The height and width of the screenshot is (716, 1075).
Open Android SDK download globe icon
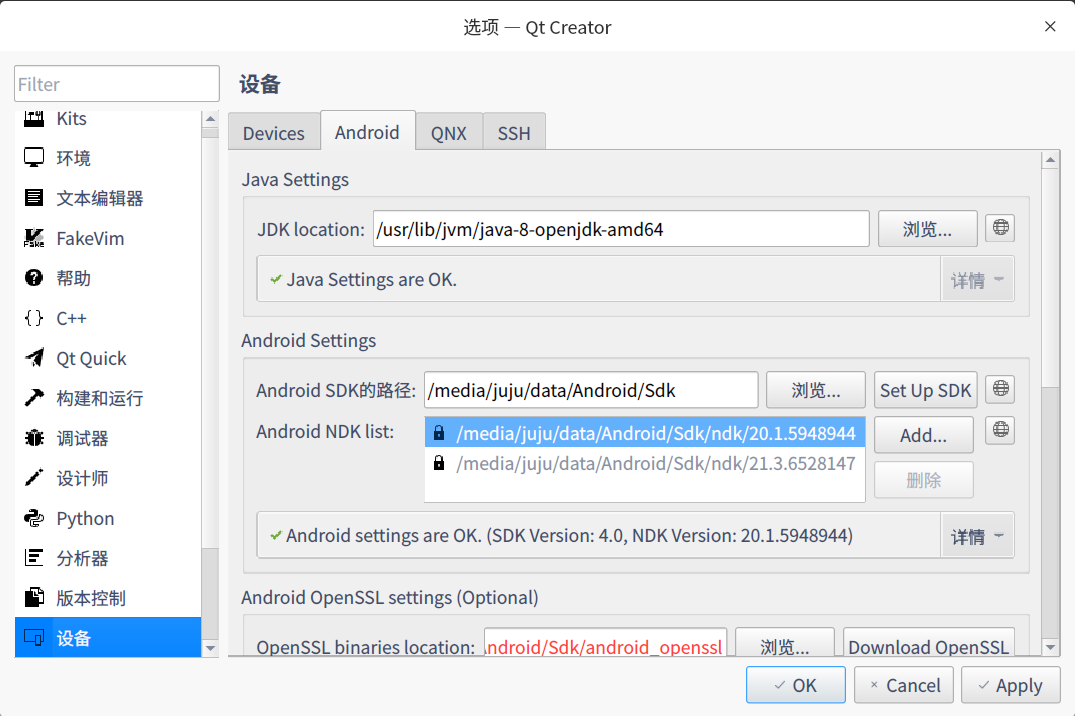tap(1000, 389)
